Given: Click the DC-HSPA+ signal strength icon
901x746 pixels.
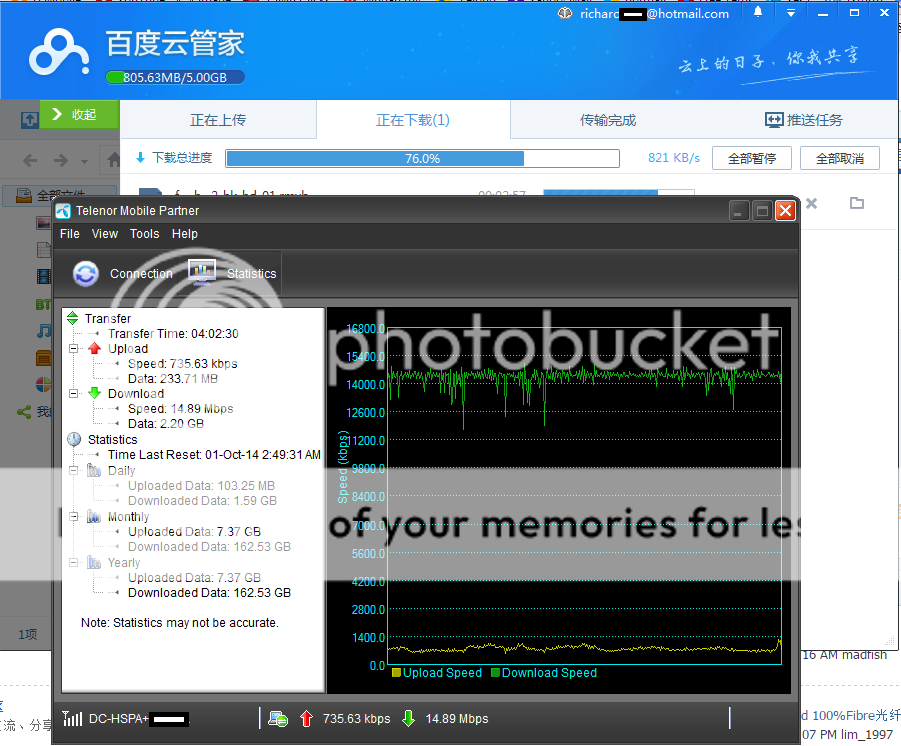Looking at the screenshot, I should [72, 718].
